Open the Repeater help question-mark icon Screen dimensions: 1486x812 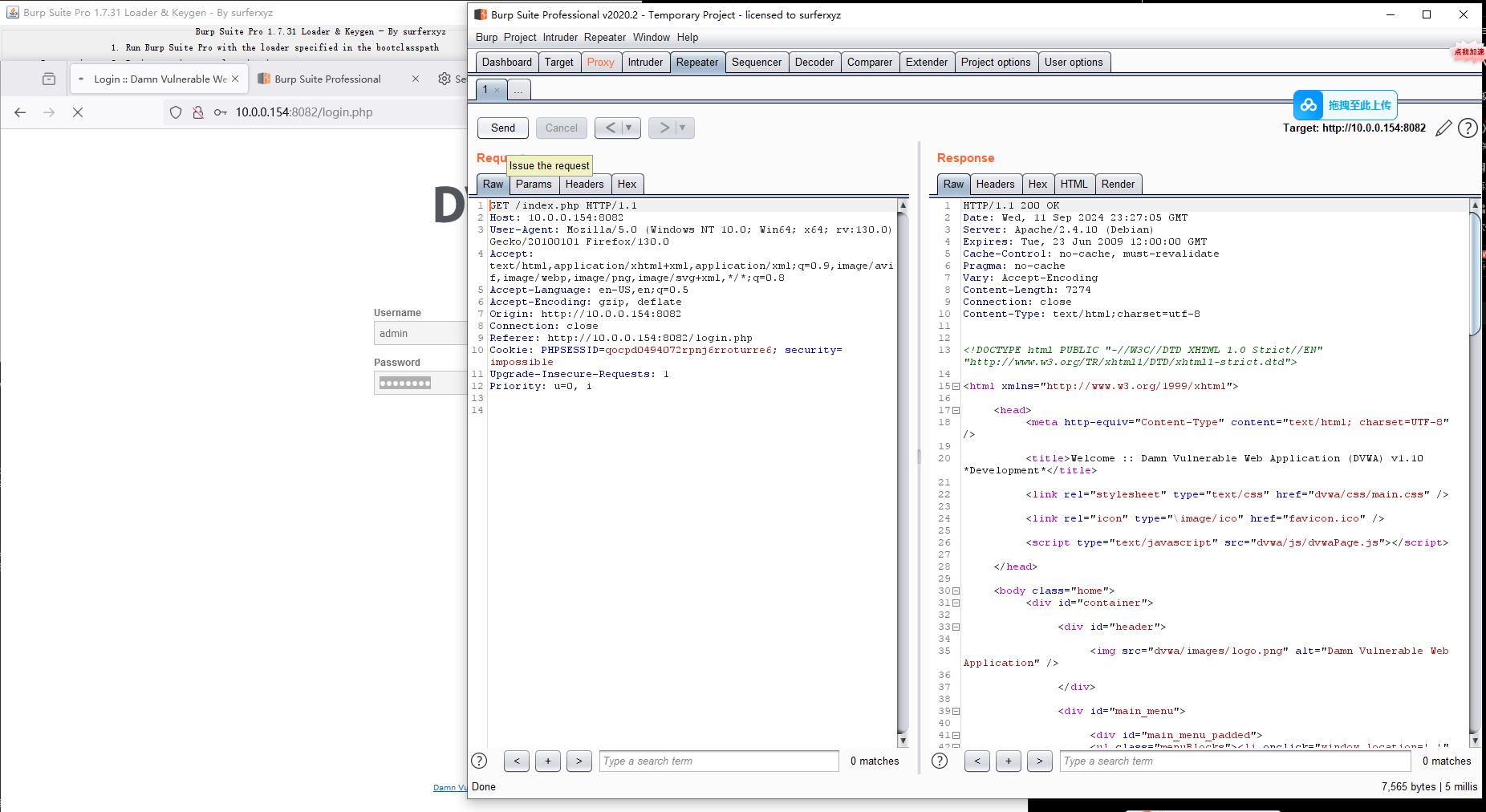point(1468,128)
